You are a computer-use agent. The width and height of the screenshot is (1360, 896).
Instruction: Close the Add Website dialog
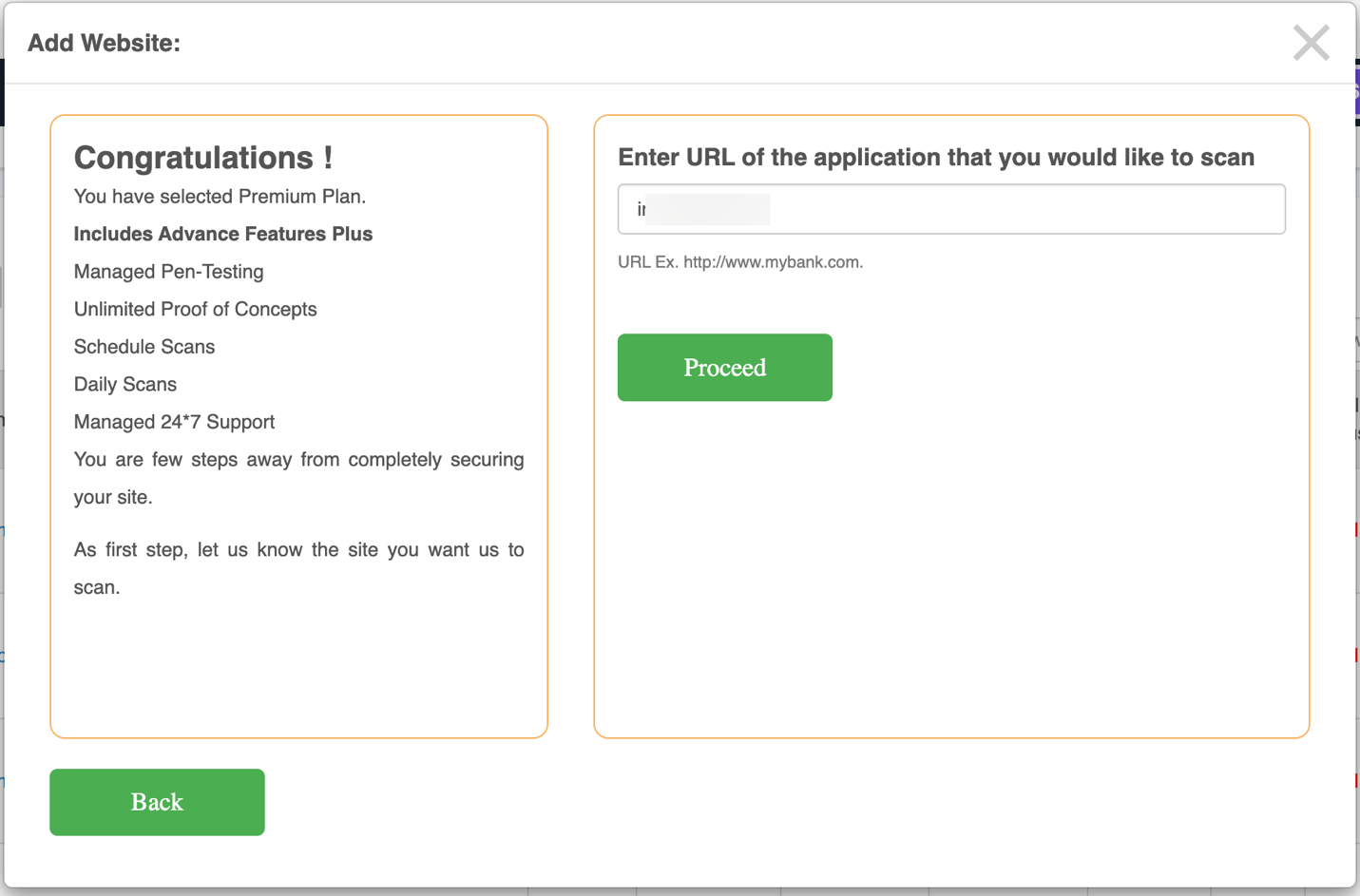1311,43
